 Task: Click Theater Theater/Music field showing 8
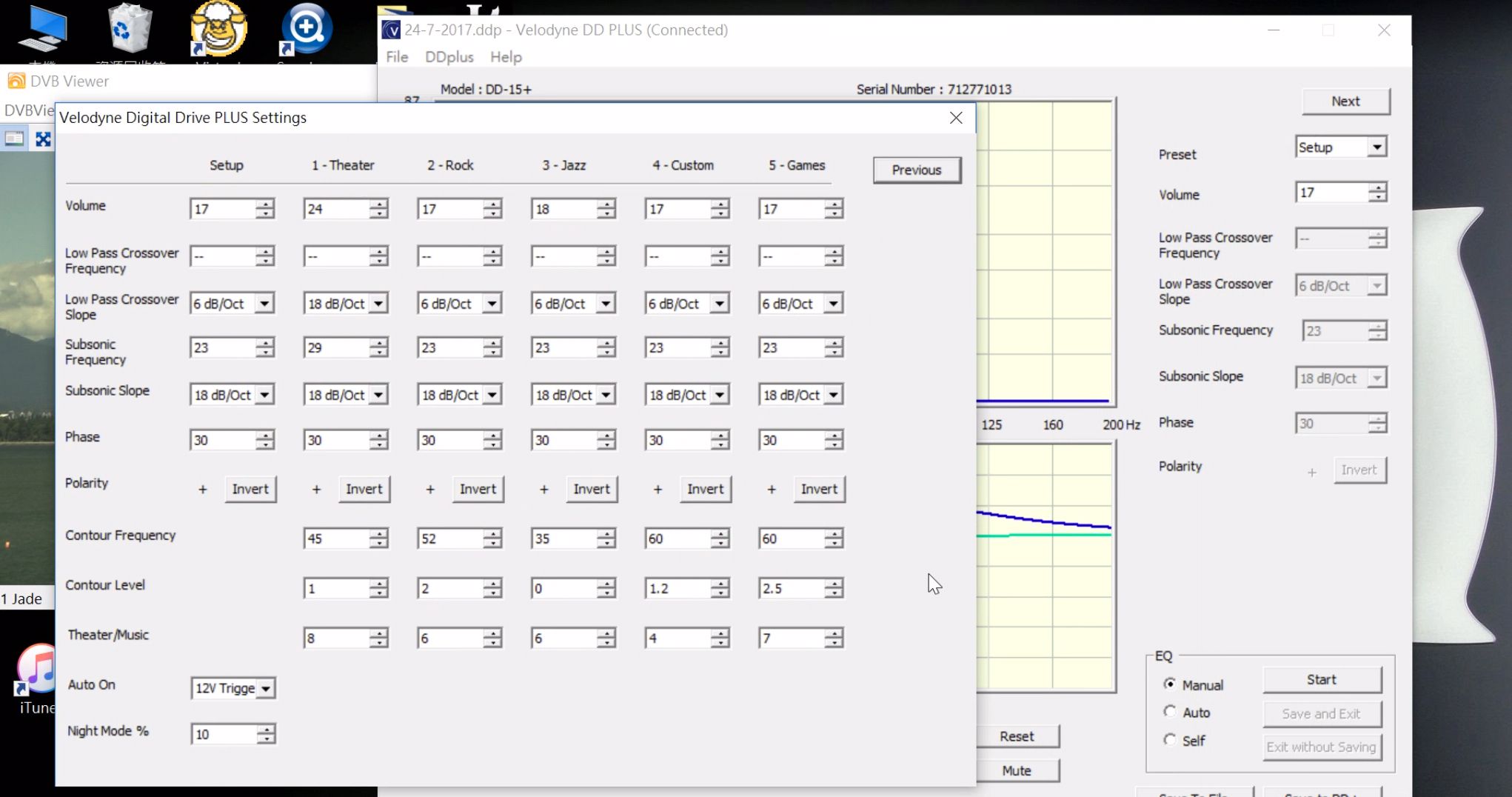click(338, 638)
